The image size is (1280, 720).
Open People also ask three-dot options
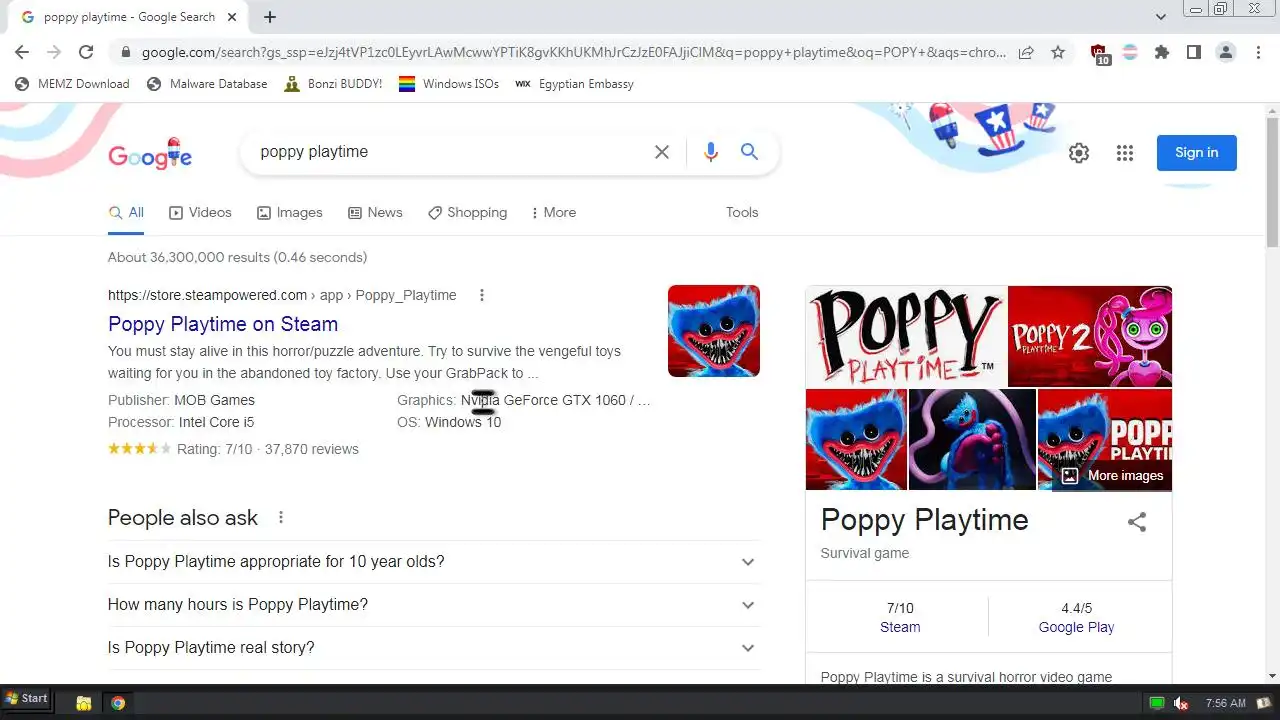281,517
